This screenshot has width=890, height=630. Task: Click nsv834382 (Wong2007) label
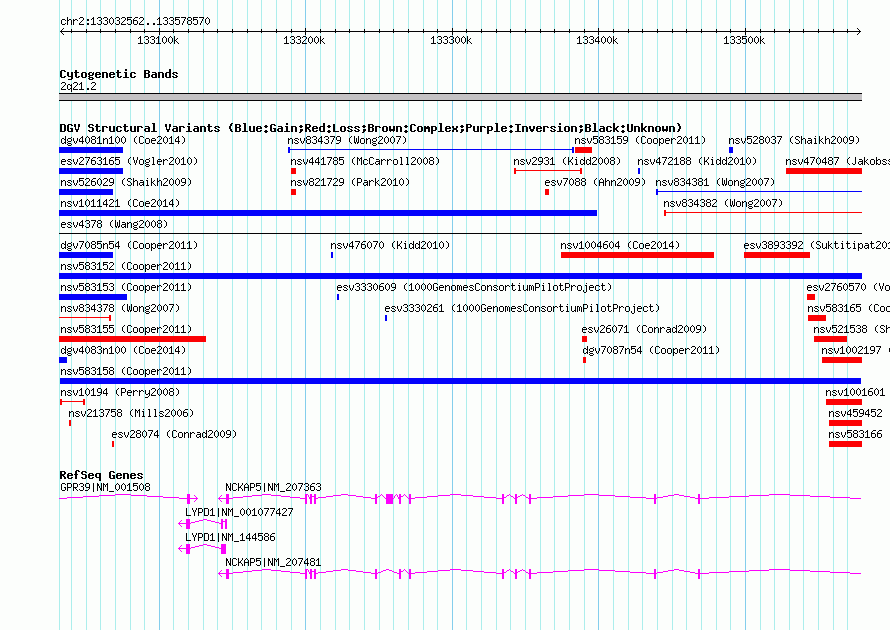pos(723,203)
